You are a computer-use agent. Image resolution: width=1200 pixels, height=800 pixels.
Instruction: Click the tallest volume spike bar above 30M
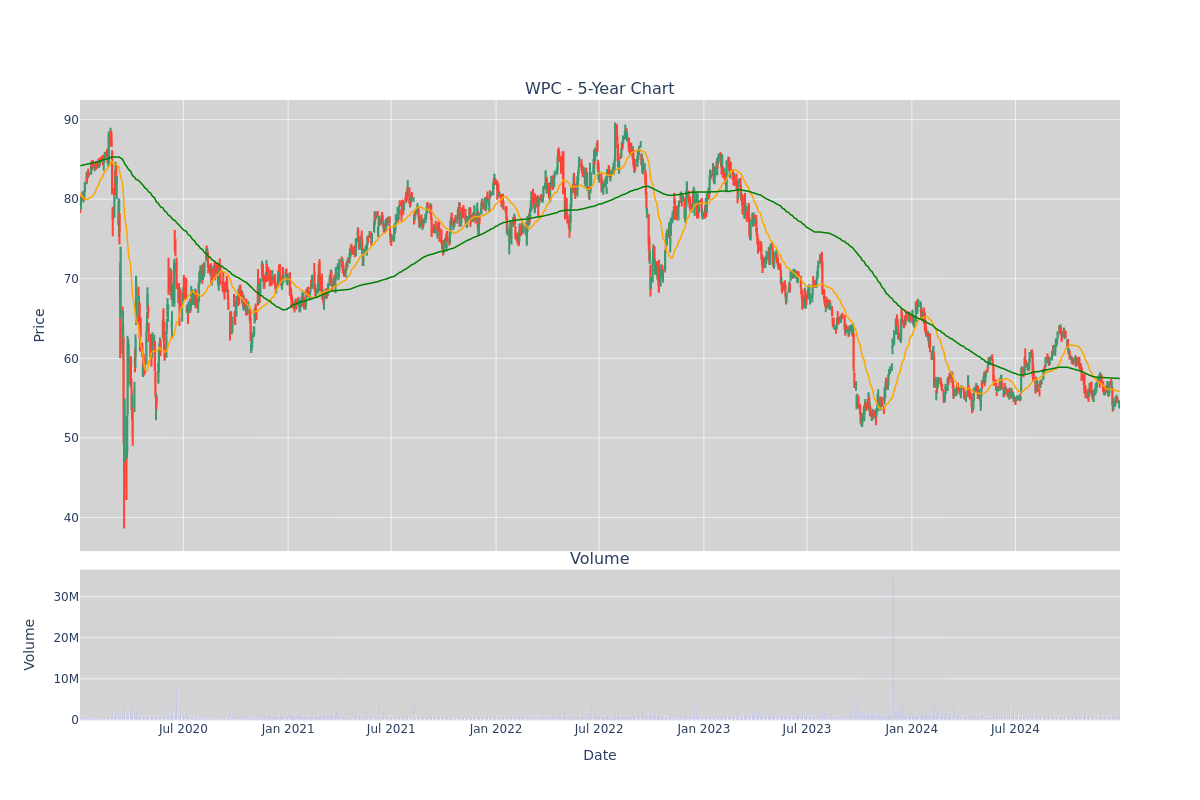[893, 650]
